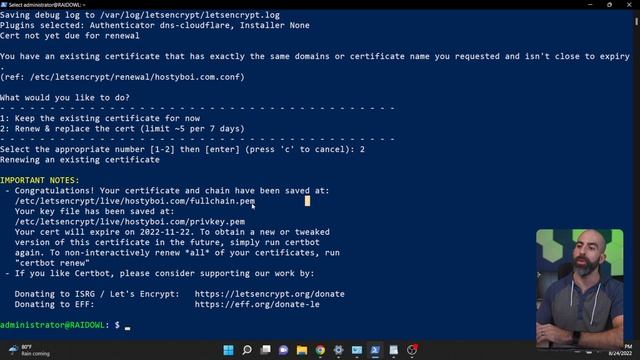Open Task View on the taskbar
Viewport: 640px width, 360px height.
(265, 350)
